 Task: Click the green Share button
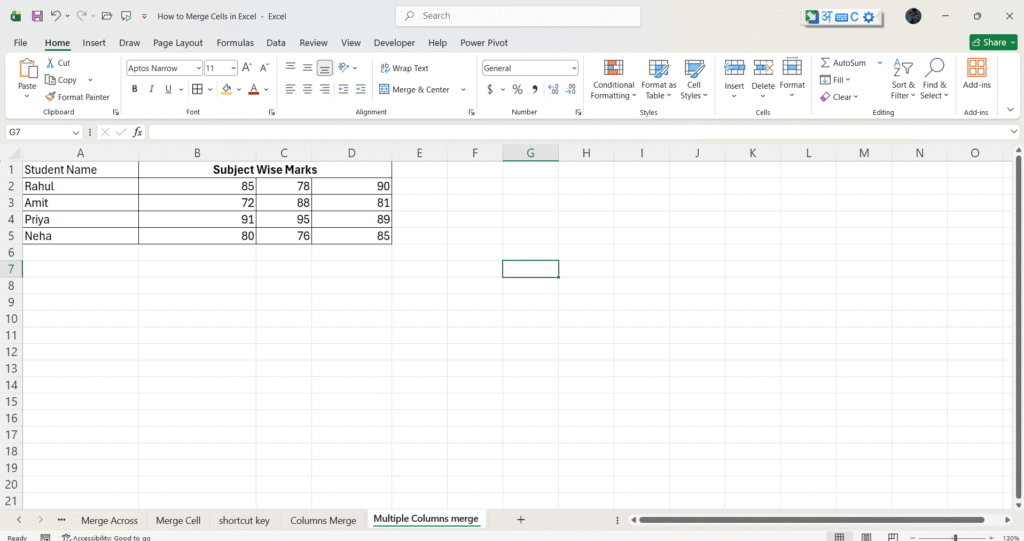pyautogui.click(x=993, y=42)
